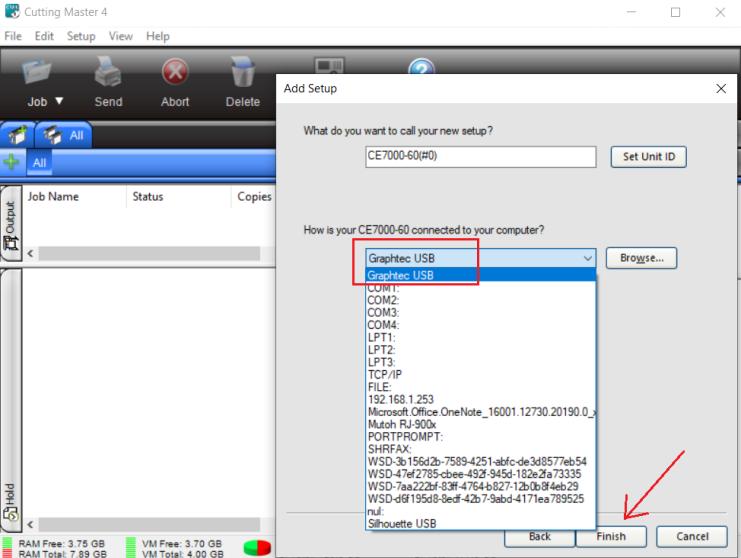The width and height of the screenshot is (741, 558).
Task: Click the Copies column header
Action: pos(254,196)
